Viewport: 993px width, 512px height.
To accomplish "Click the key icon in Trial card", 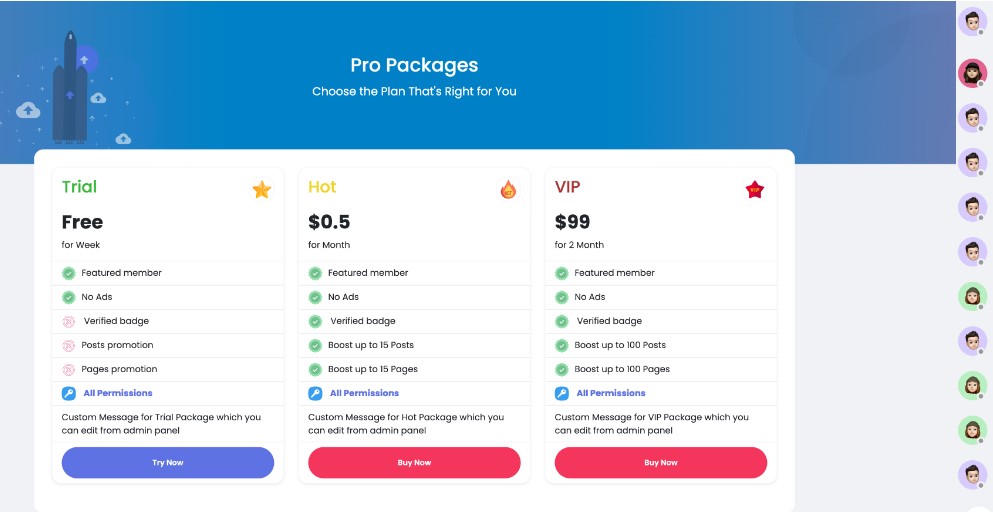I will coord(69,393).
